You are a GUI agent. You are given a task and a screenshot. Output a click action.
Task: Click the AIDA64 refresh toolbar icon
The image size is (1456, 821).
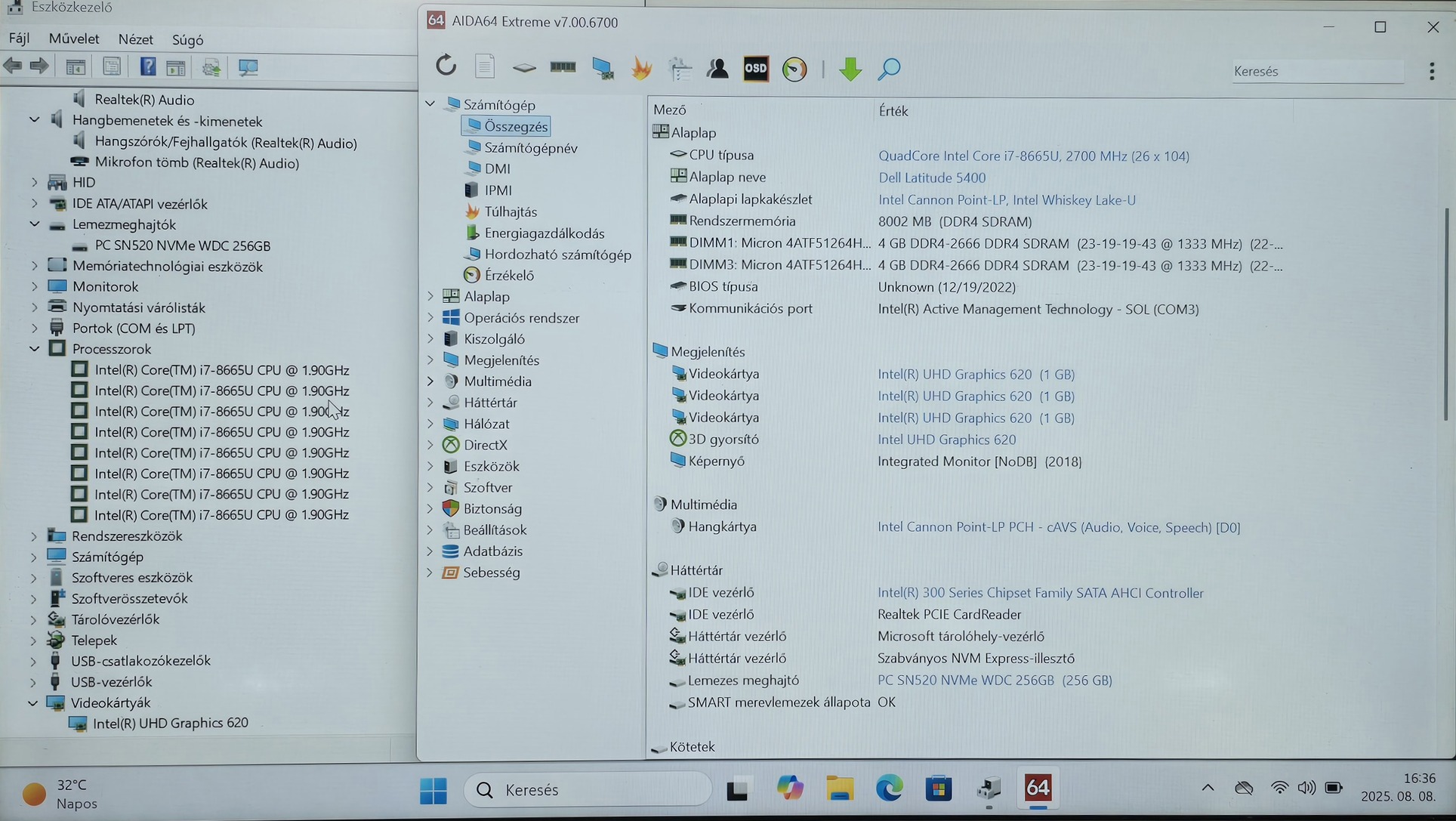tap(446, 66)
